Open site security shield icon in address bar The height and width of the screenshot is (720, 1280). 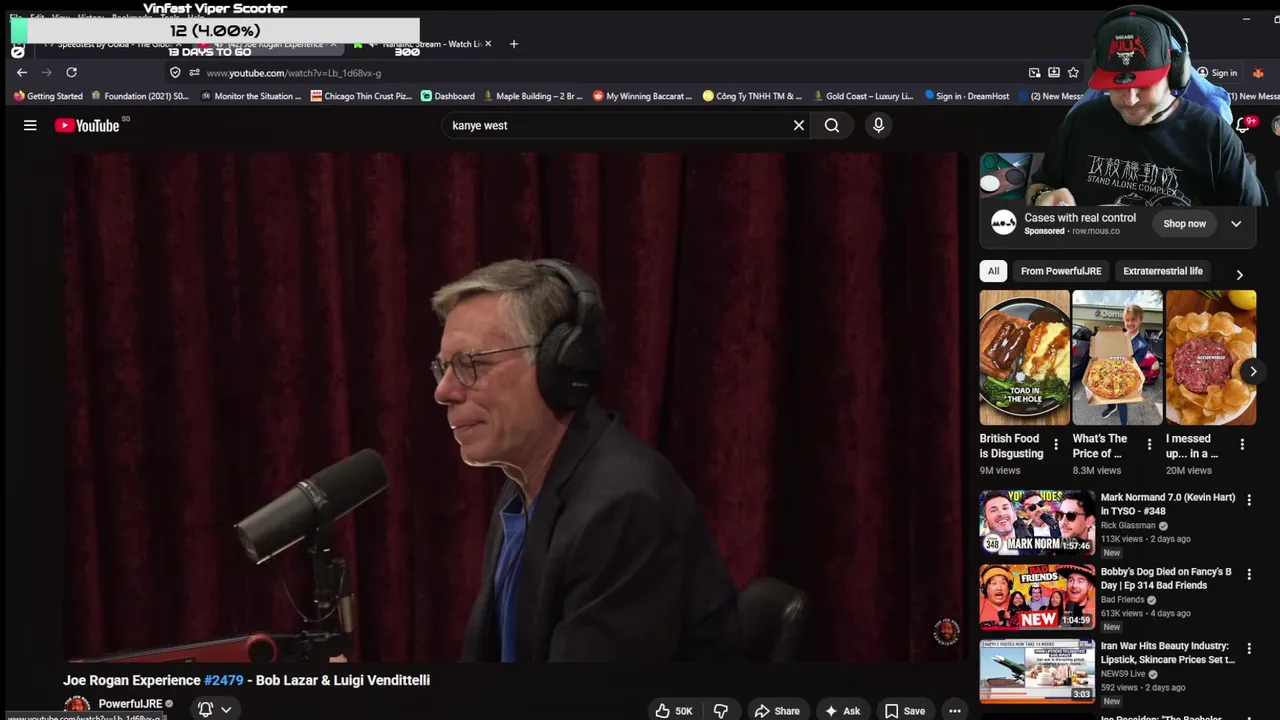[175, 72]
